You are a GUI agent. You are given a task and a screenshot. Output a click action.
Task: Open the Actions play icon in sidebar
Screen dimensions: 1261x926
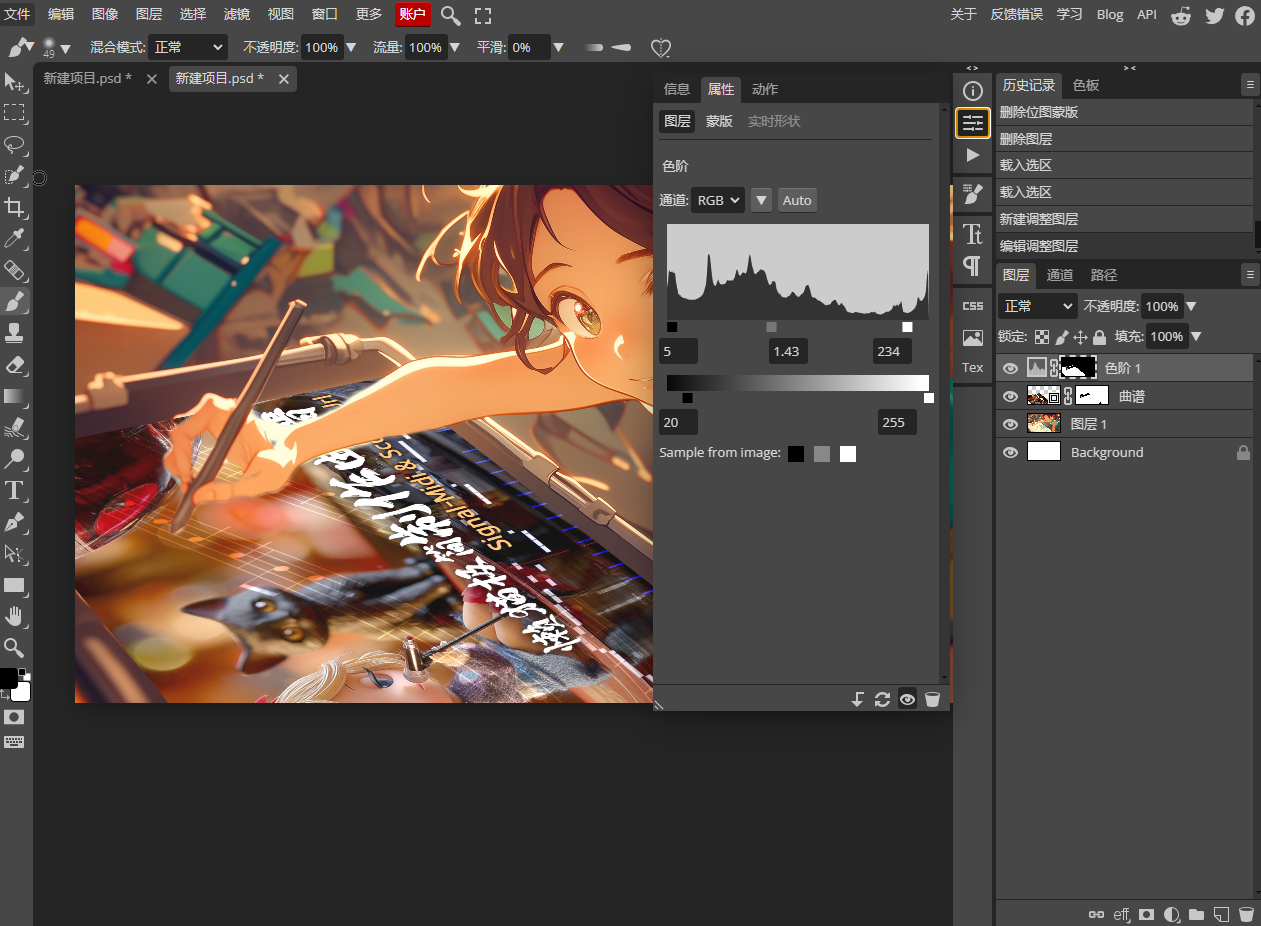pyautogui.click(x=972, y=155)
